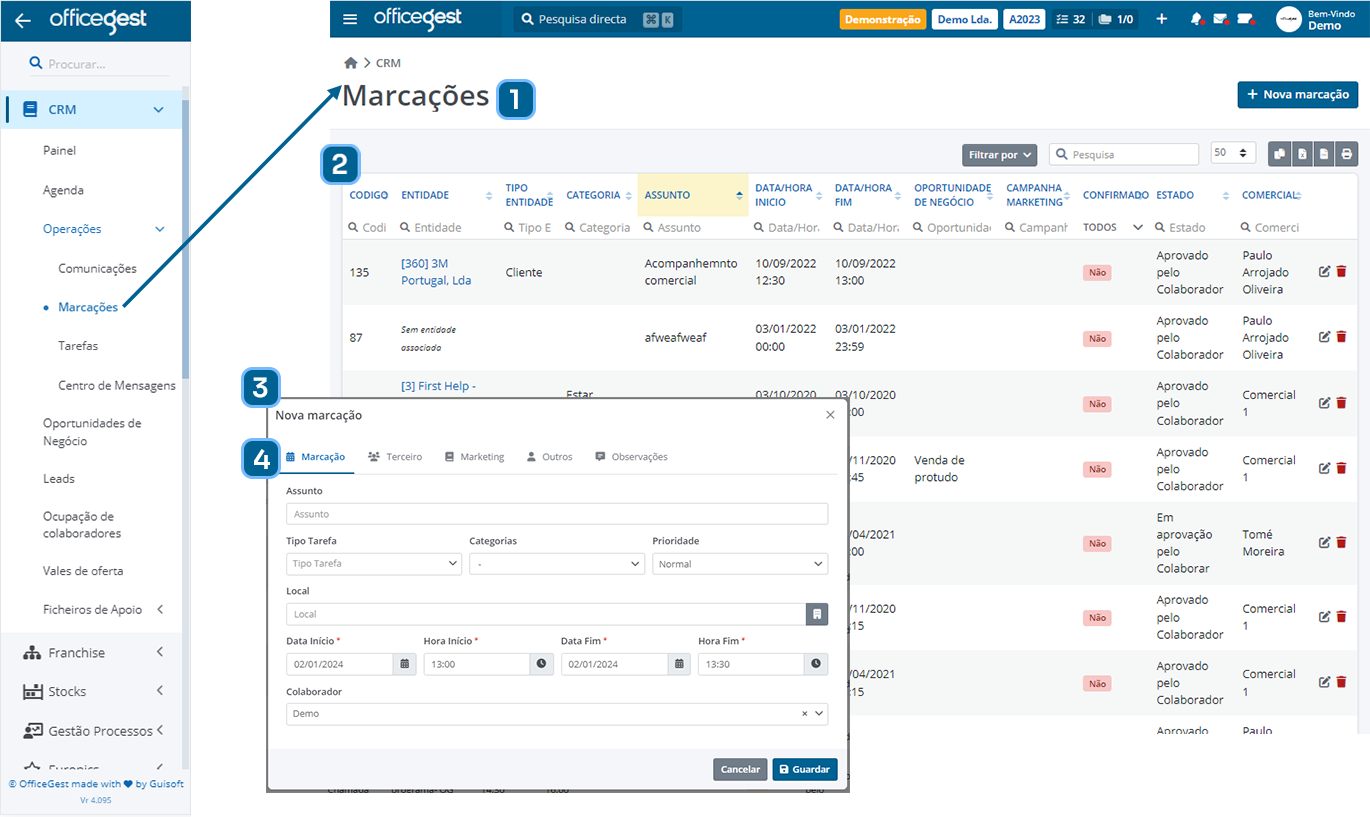Save the appointment with Guardar

(x=804, y=769)
